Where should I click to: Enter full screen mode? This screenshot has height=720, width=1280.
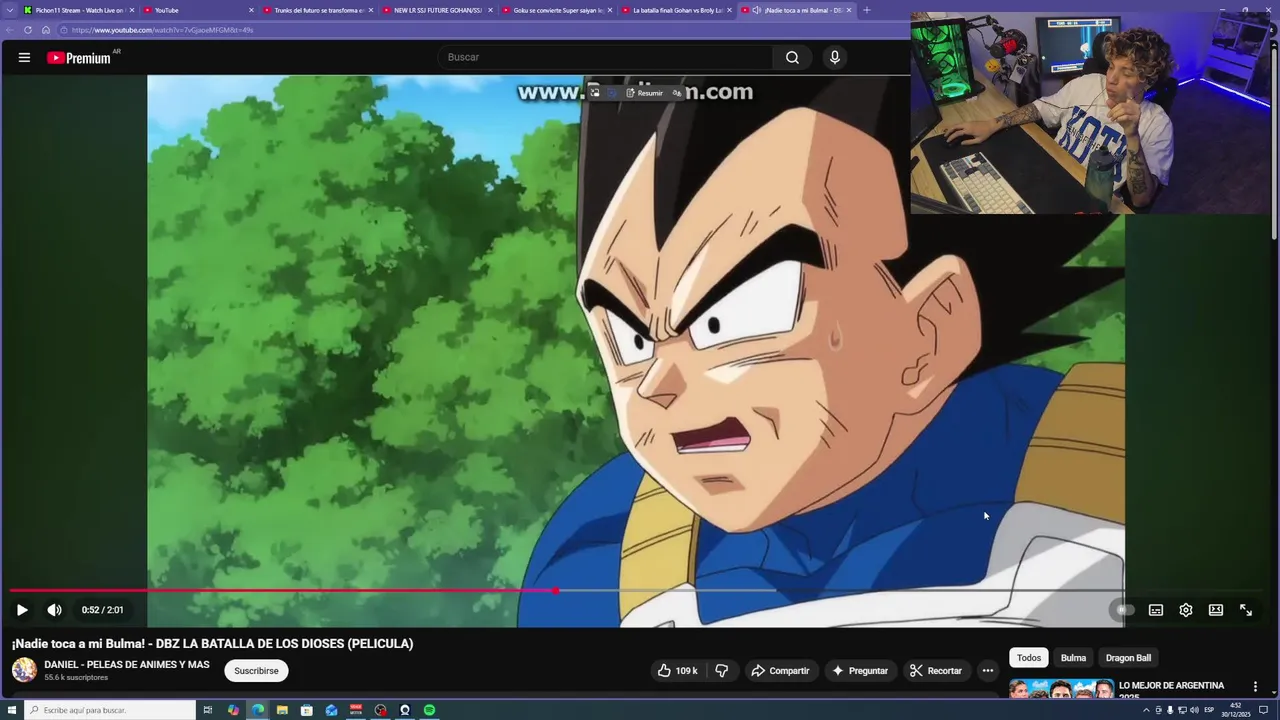1246,610
